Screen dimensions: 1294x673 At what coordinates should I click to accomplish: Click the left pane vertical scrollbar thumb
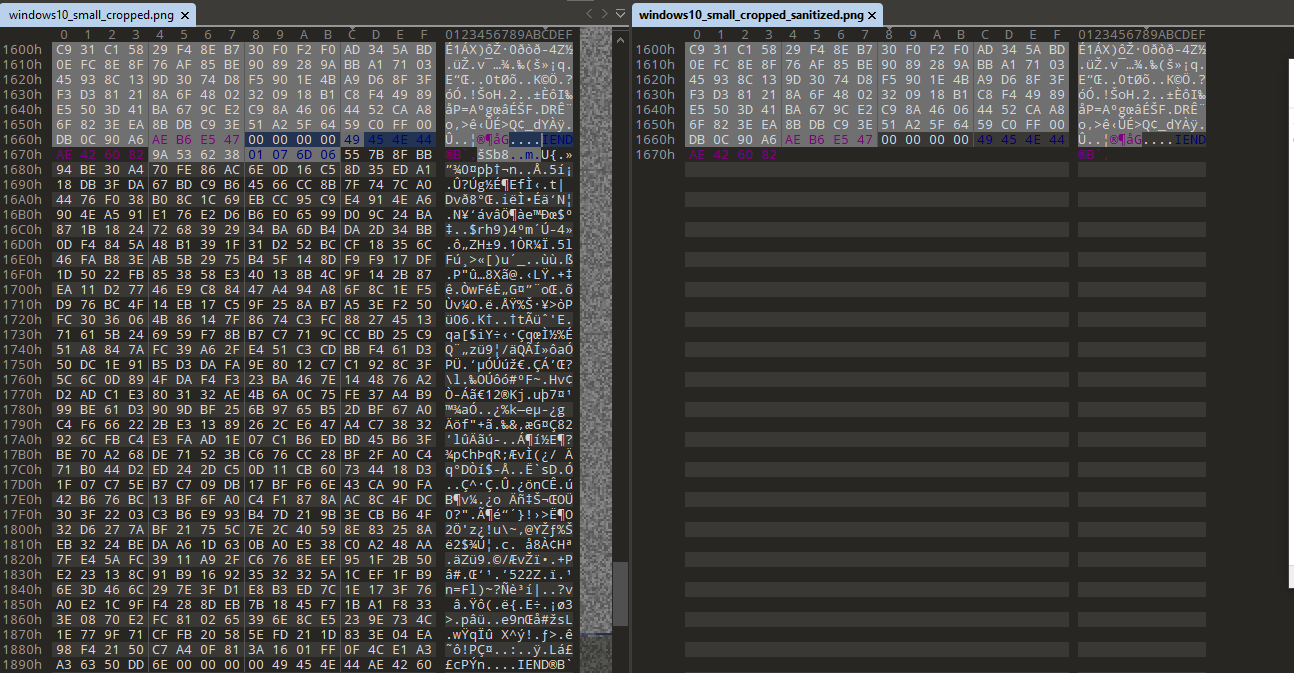621,593
